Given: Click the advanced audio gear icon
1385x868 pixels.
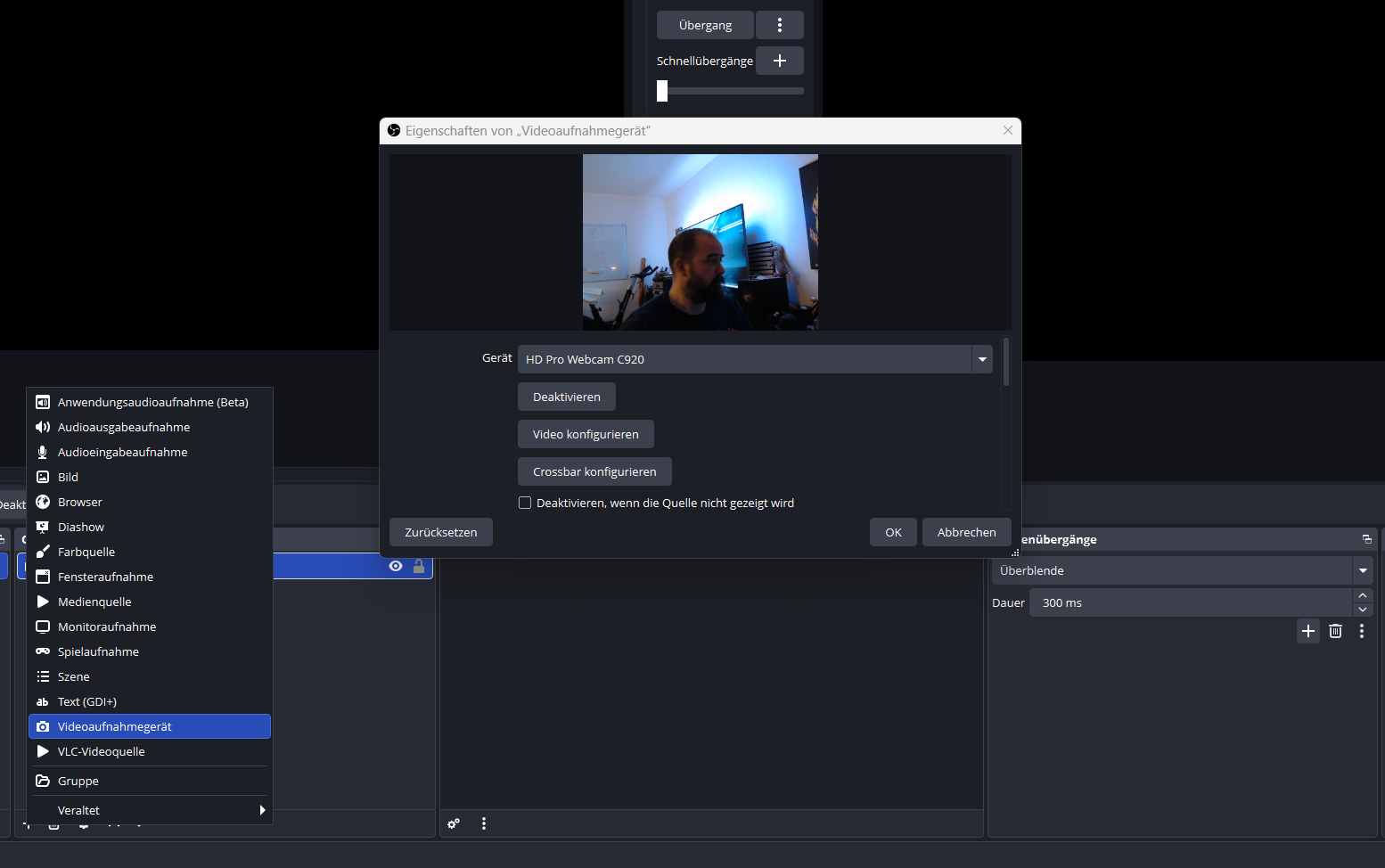Looking at the screenshot, I should click(x=454, y=823).
